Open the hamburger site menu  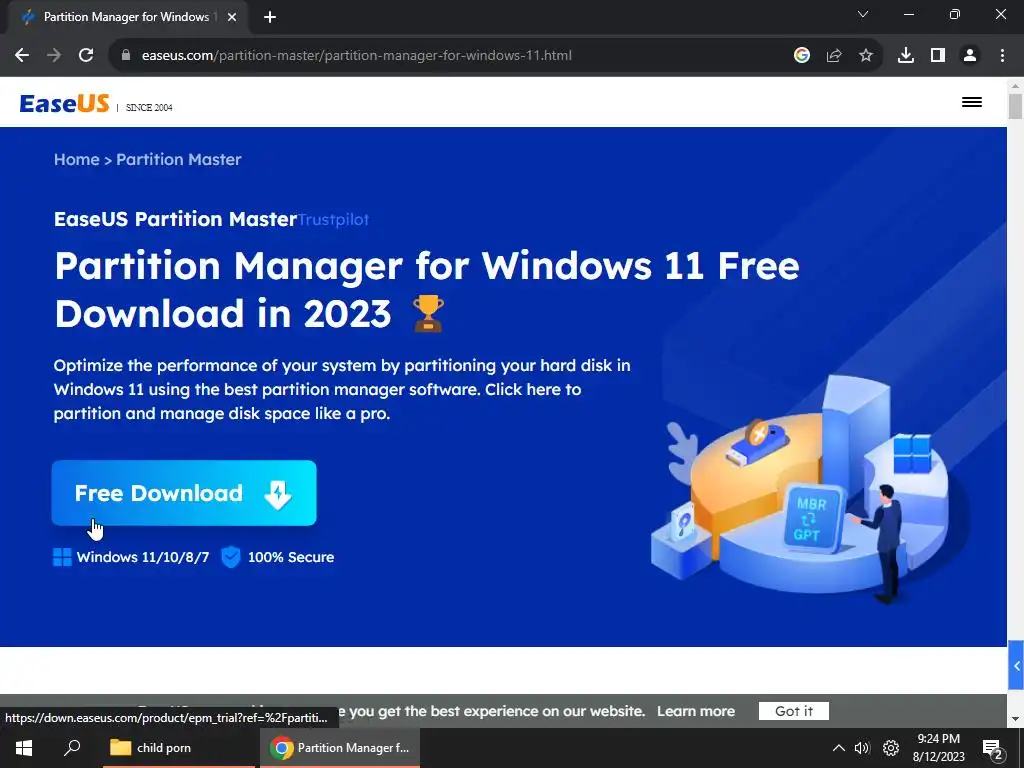[x=971, y=102]
